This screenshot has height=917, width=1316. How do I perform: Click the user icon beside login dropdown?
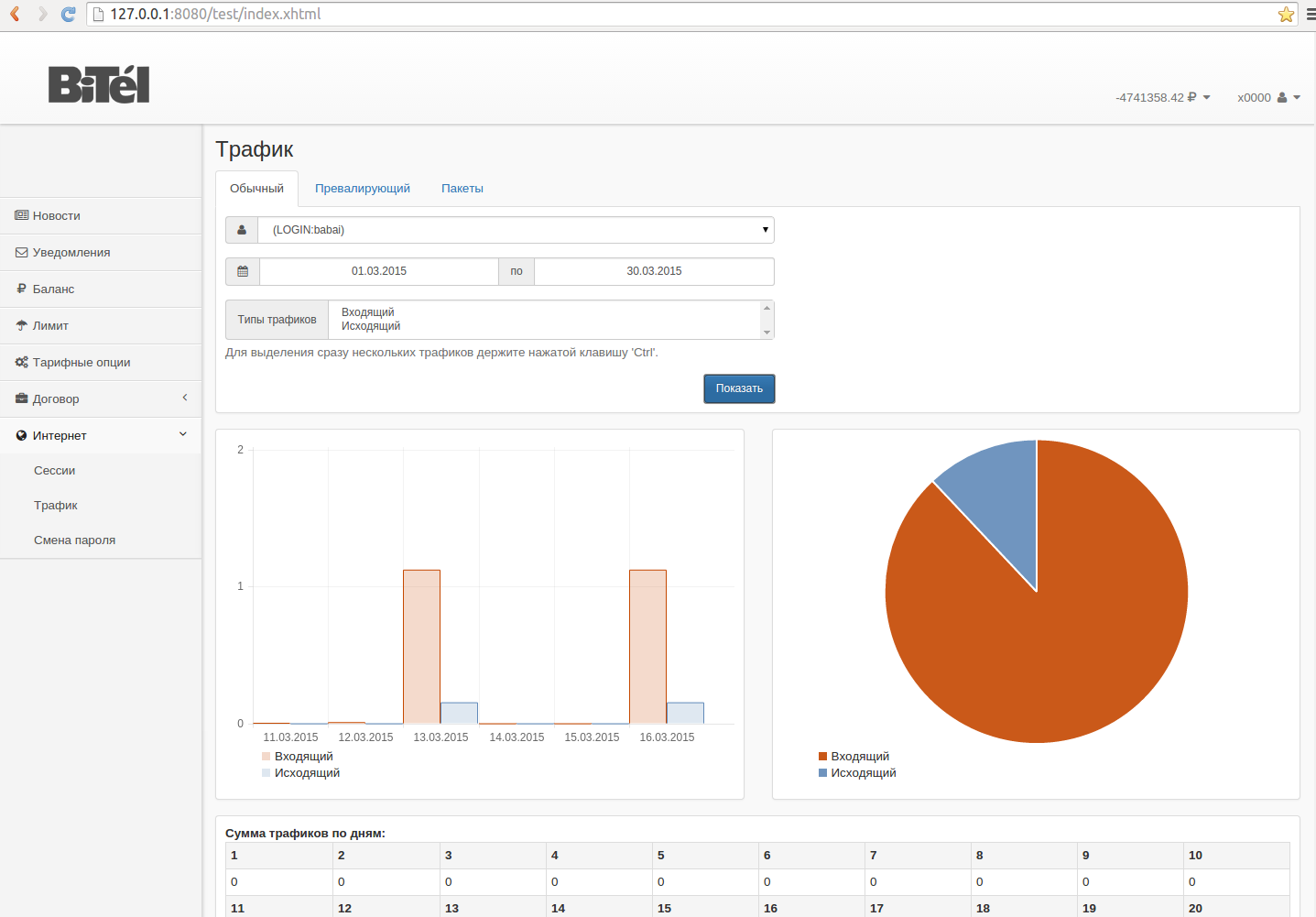pyautogui.click(x=242, y=230)
